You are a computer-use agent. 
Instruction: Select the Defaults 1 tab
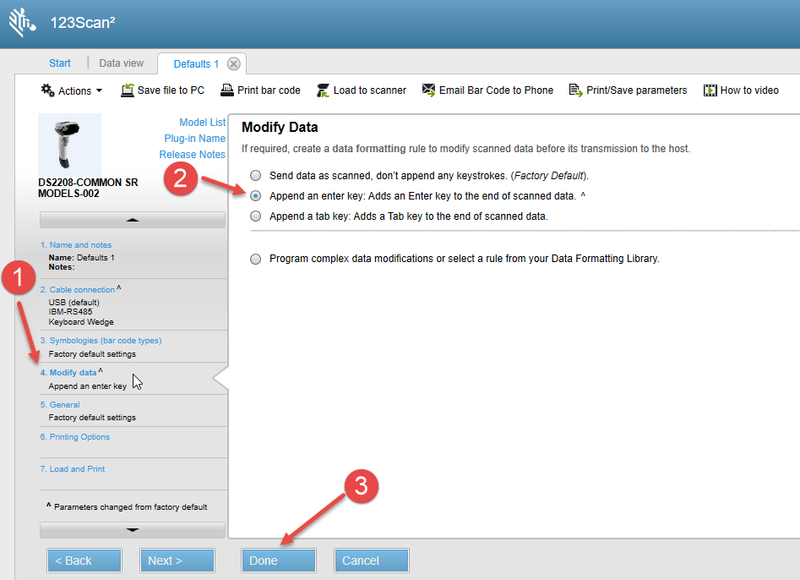point(196,64)
